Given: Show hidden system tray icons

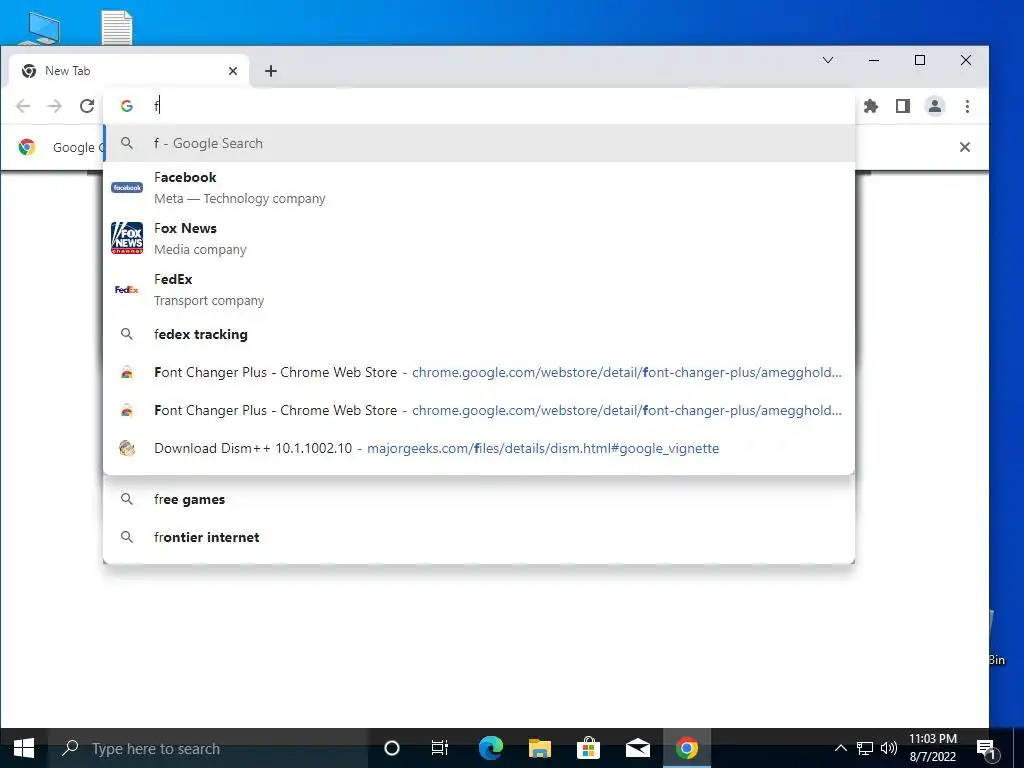Looking at the screenshot, I should click(x=840, y=748).
